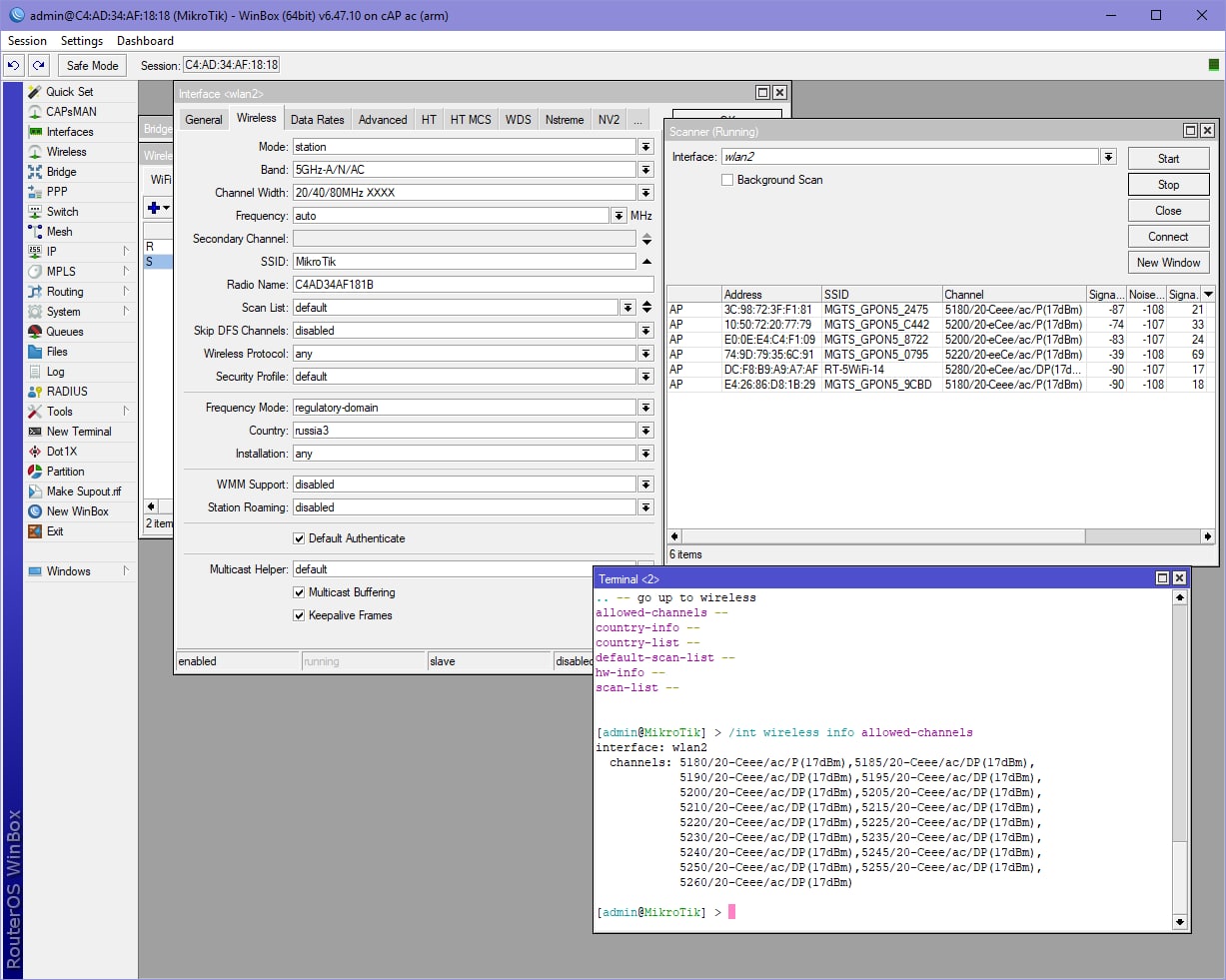
Task: Toggle Safe Mode button
Action: pyautogui.click(x=92, y=65)
